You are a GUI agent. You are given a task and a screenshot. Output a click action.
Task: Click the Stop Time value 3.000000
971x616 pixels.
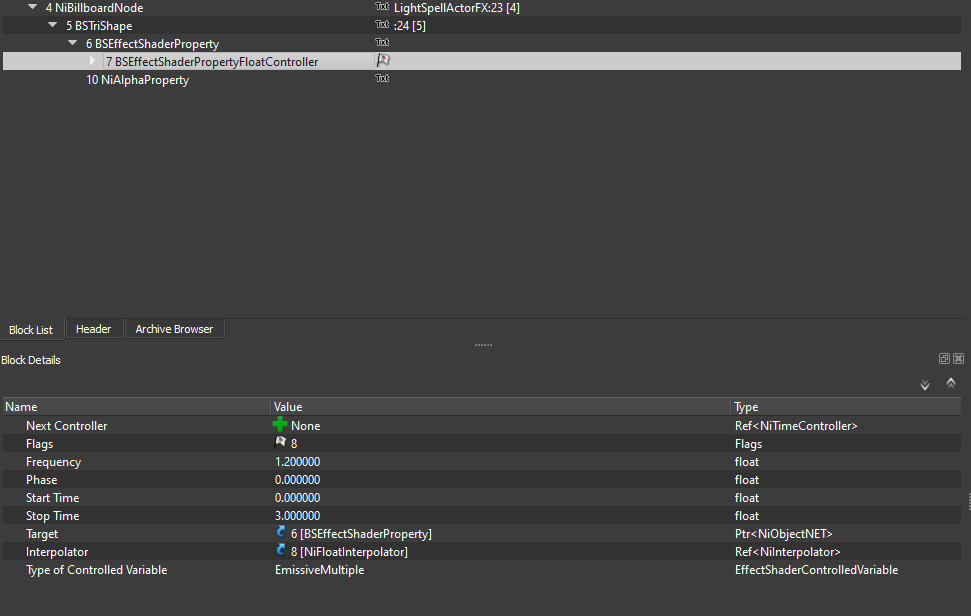point(297,516)
